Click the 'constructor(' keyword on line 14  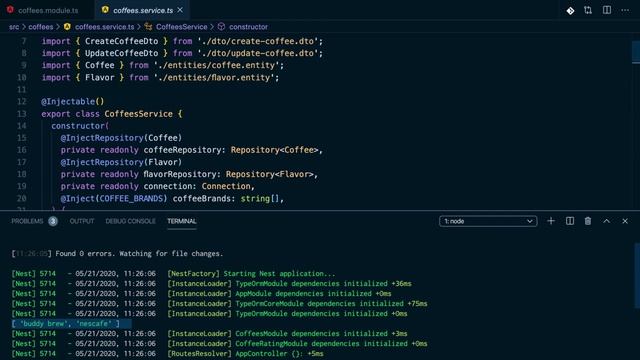click(80, 126)
